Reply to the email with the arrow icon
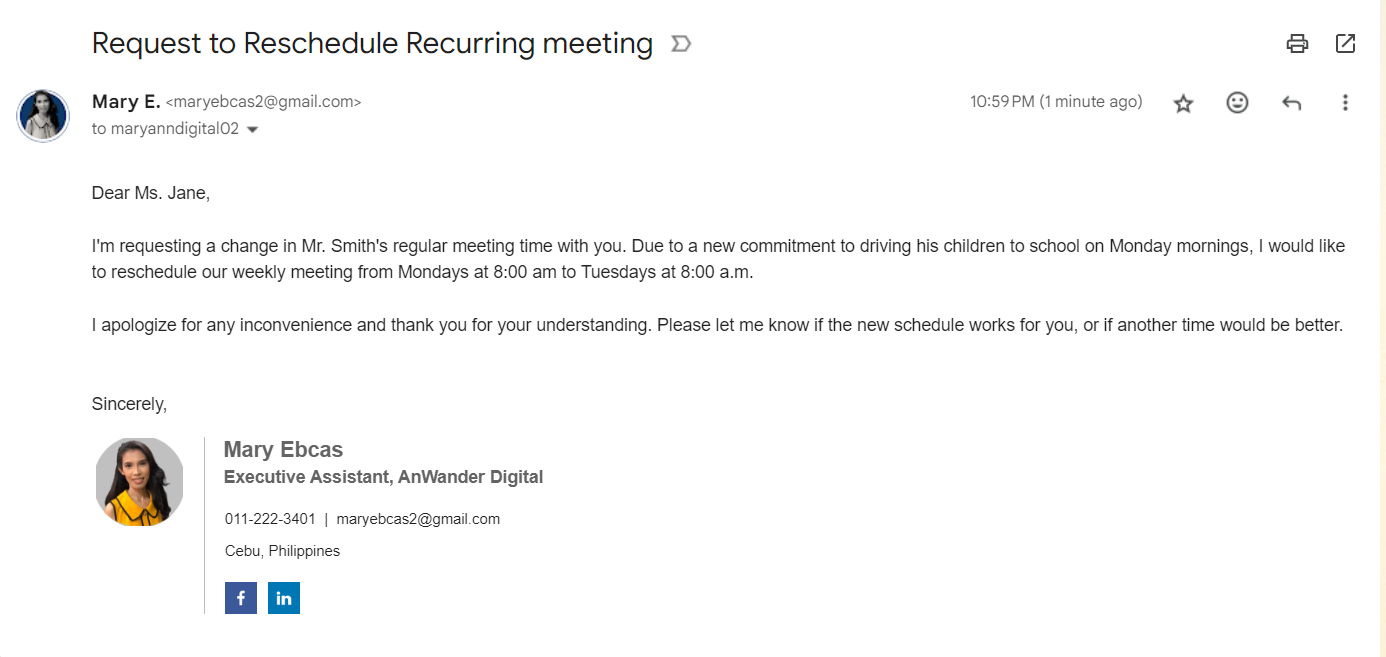The height and width of the screenshot is (657, 1386). point(1291,103)
